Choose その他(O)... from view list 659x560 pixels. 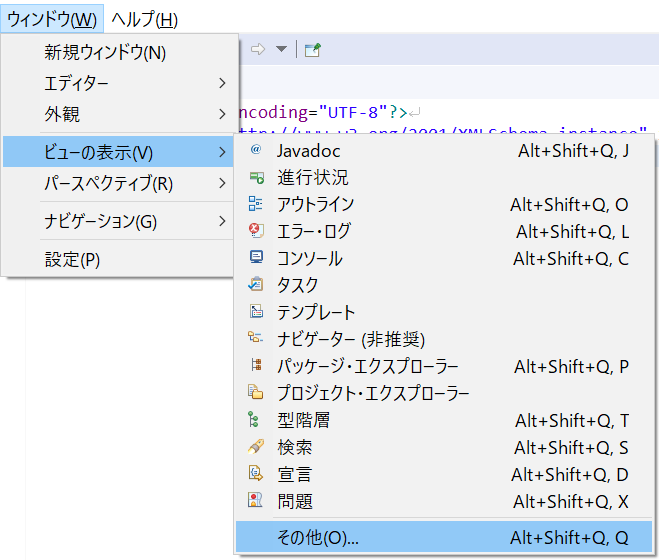click(444, 537)
